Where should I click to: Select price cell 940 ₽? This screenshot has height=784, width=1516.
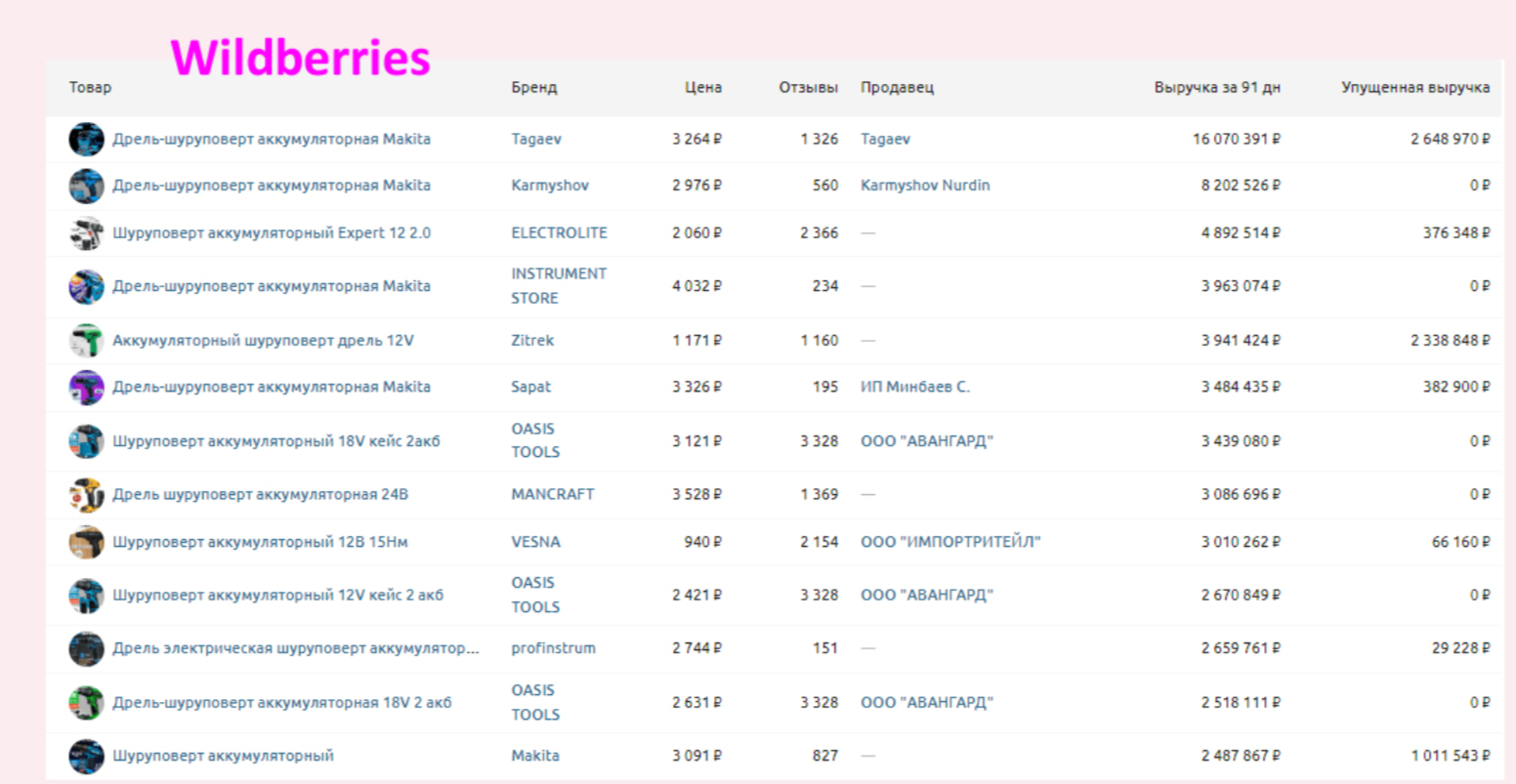tap(702, 542)
